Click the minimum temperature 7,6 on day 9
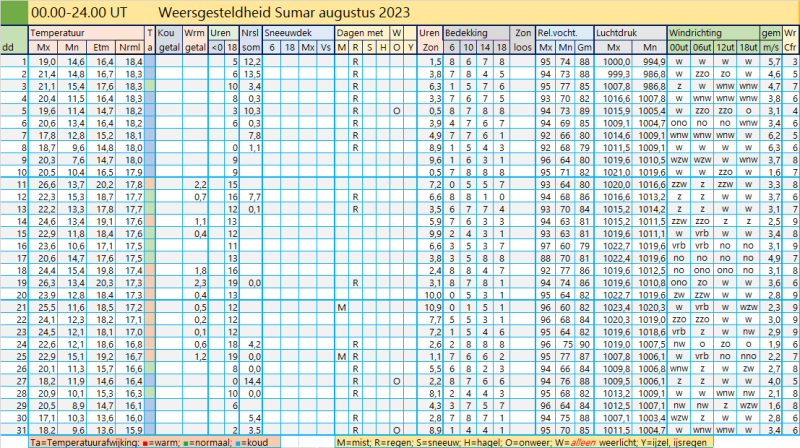800x448 pixels. pyautogui.click(x=75, y=160)
